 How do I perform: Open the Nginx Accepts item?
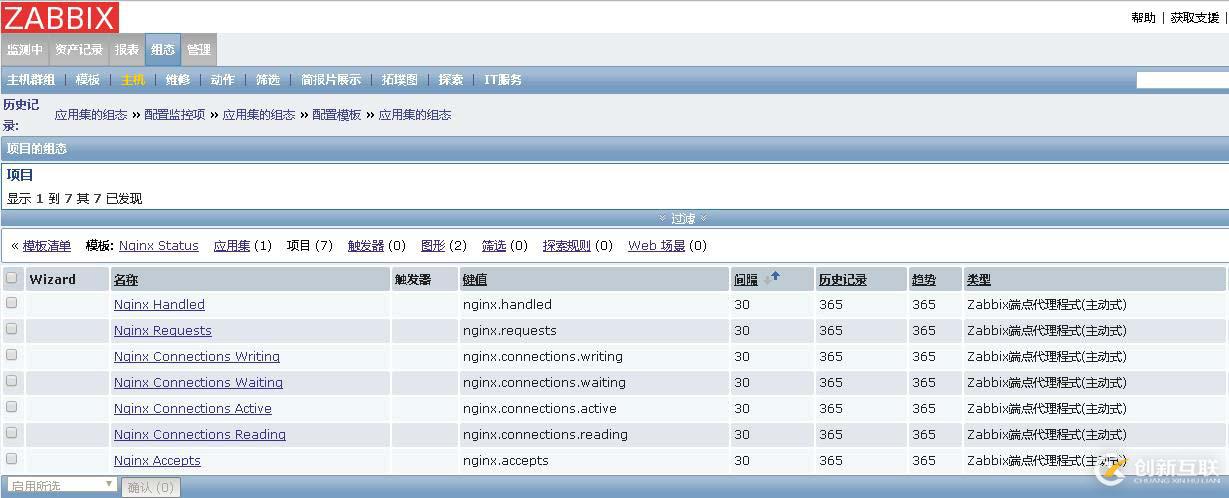tap(157, 460)
